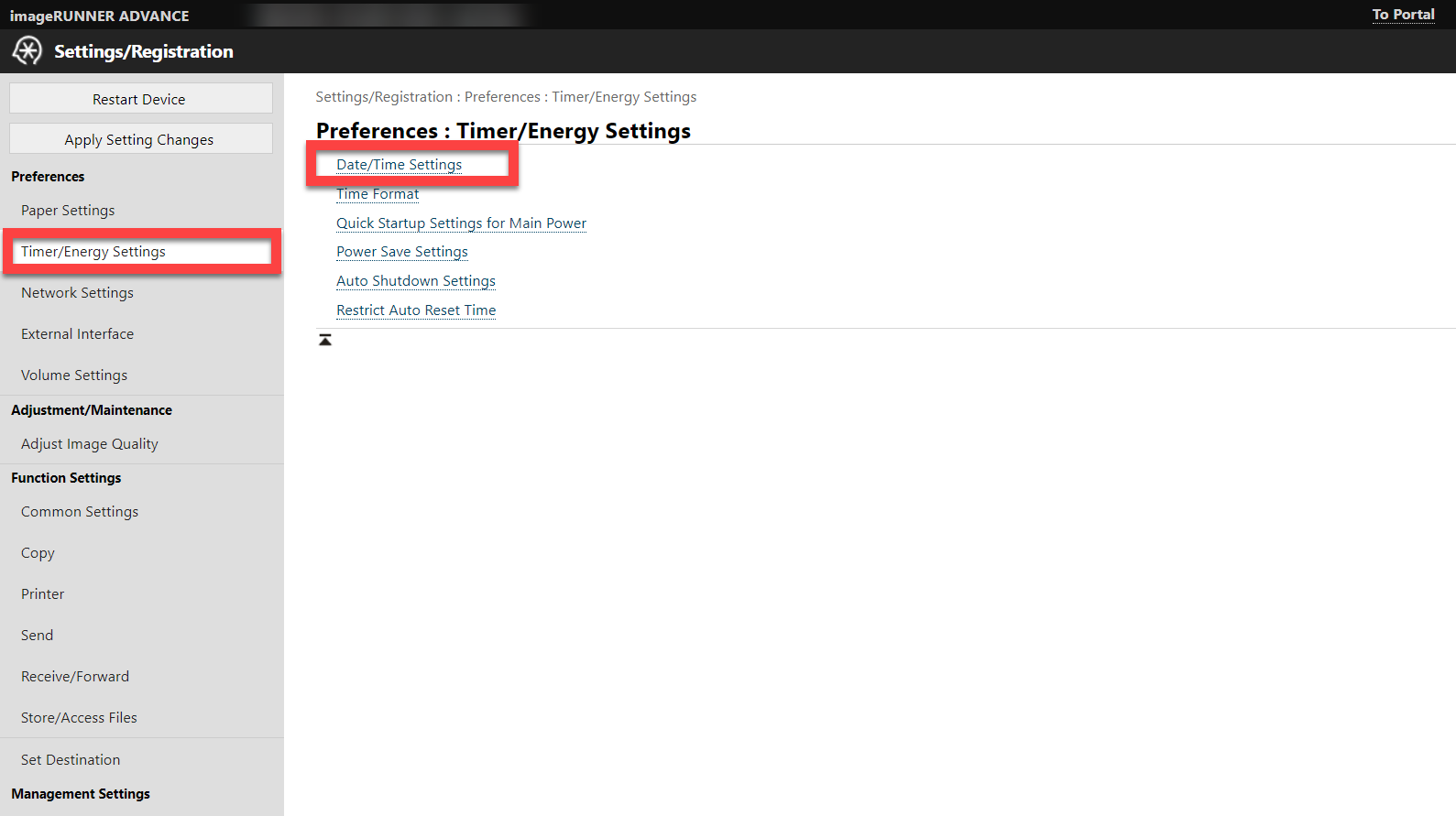Image resolution: width=1456 pixels, height=816 pixels.
Task: Open the To Portal link
Action: click(x=1403, y=15)
